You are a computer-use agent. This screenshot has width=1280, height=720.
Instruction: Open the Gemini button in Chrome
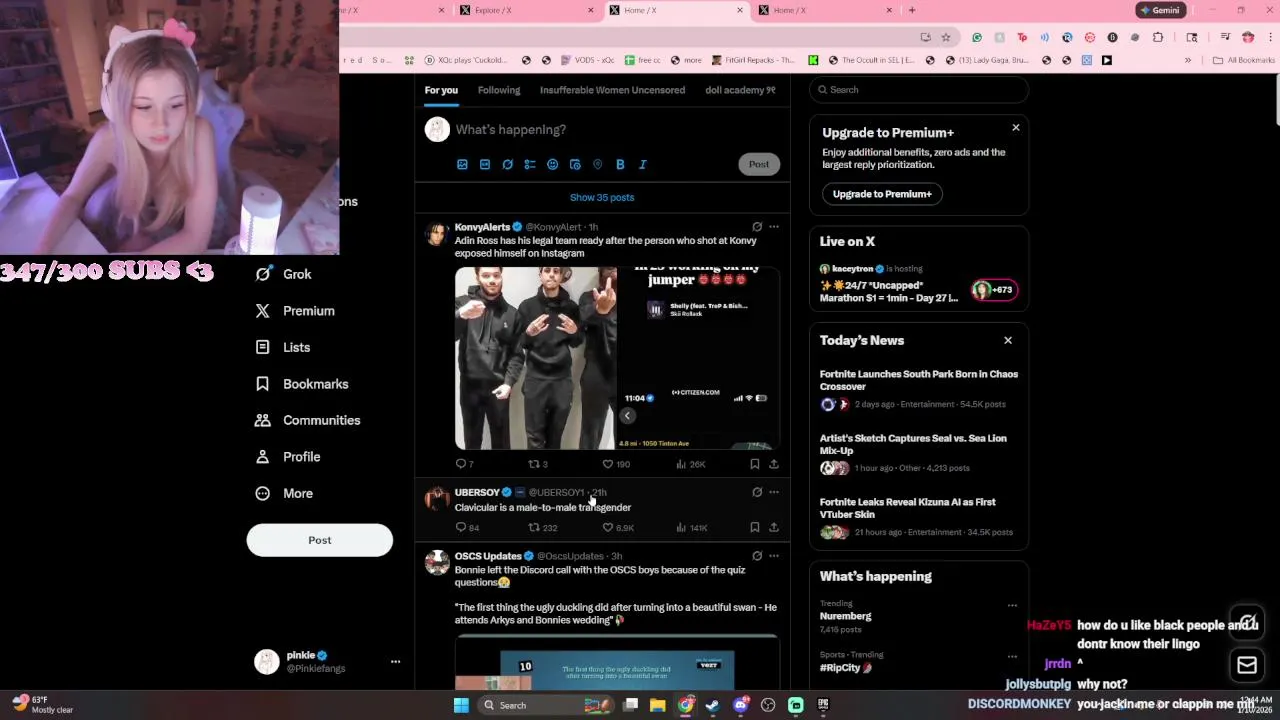1160,10
